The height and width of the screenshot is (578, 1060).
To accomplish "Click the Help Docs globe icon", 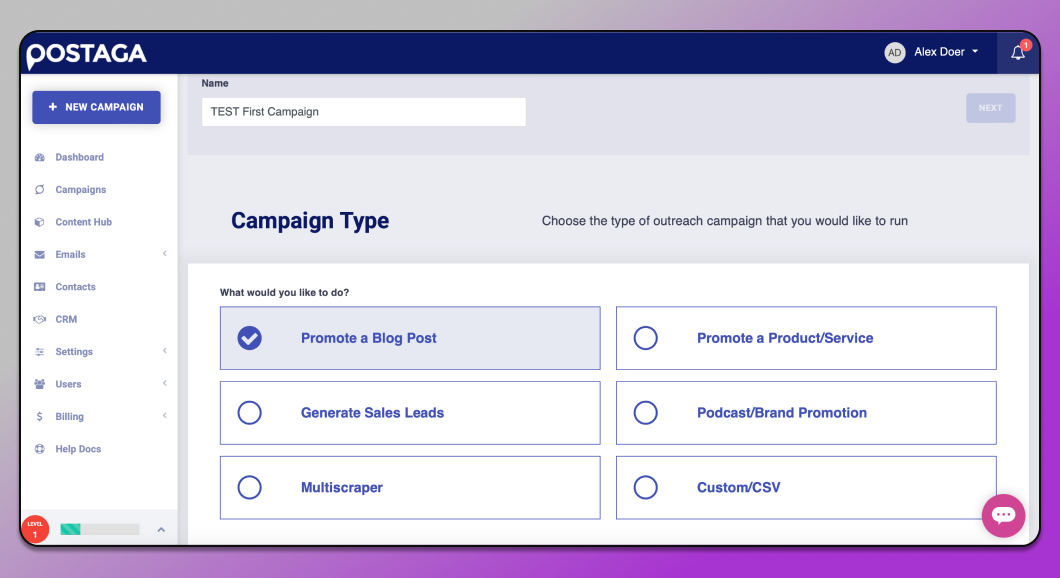I will [40, 449].
